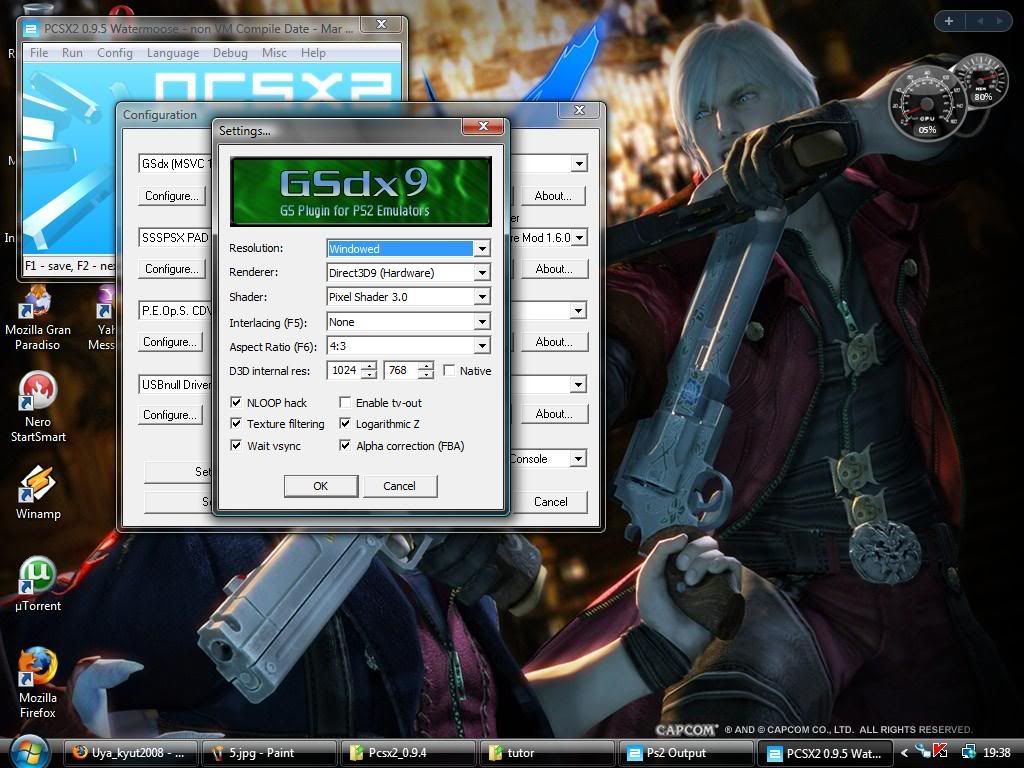This screenshot has height=768, width=1024.
Task: Open the Misc menu
Action: [x=274, y=53]
